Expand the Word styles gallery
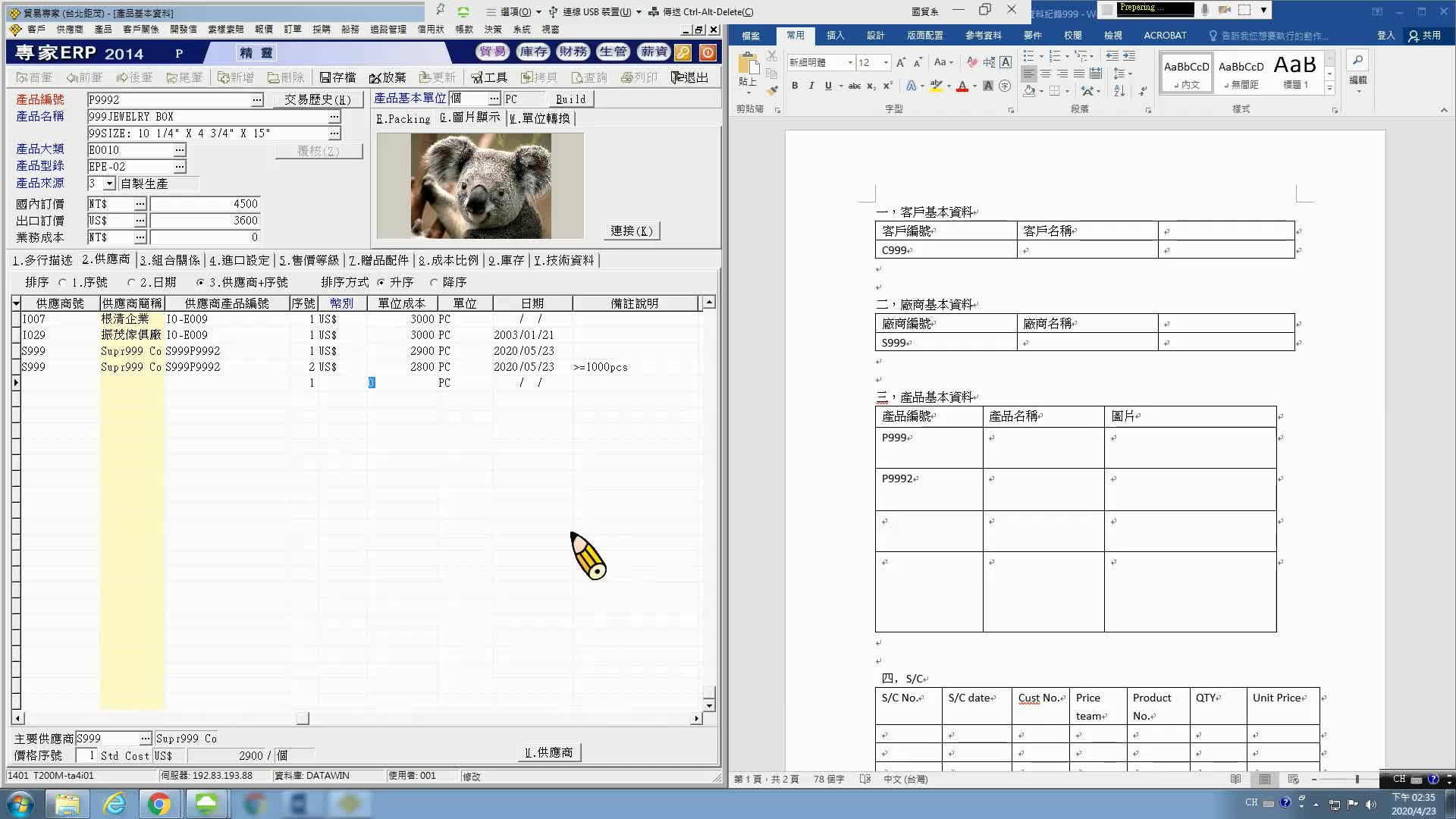This screenshot has width=1456, height=819. click(1329, 89)
